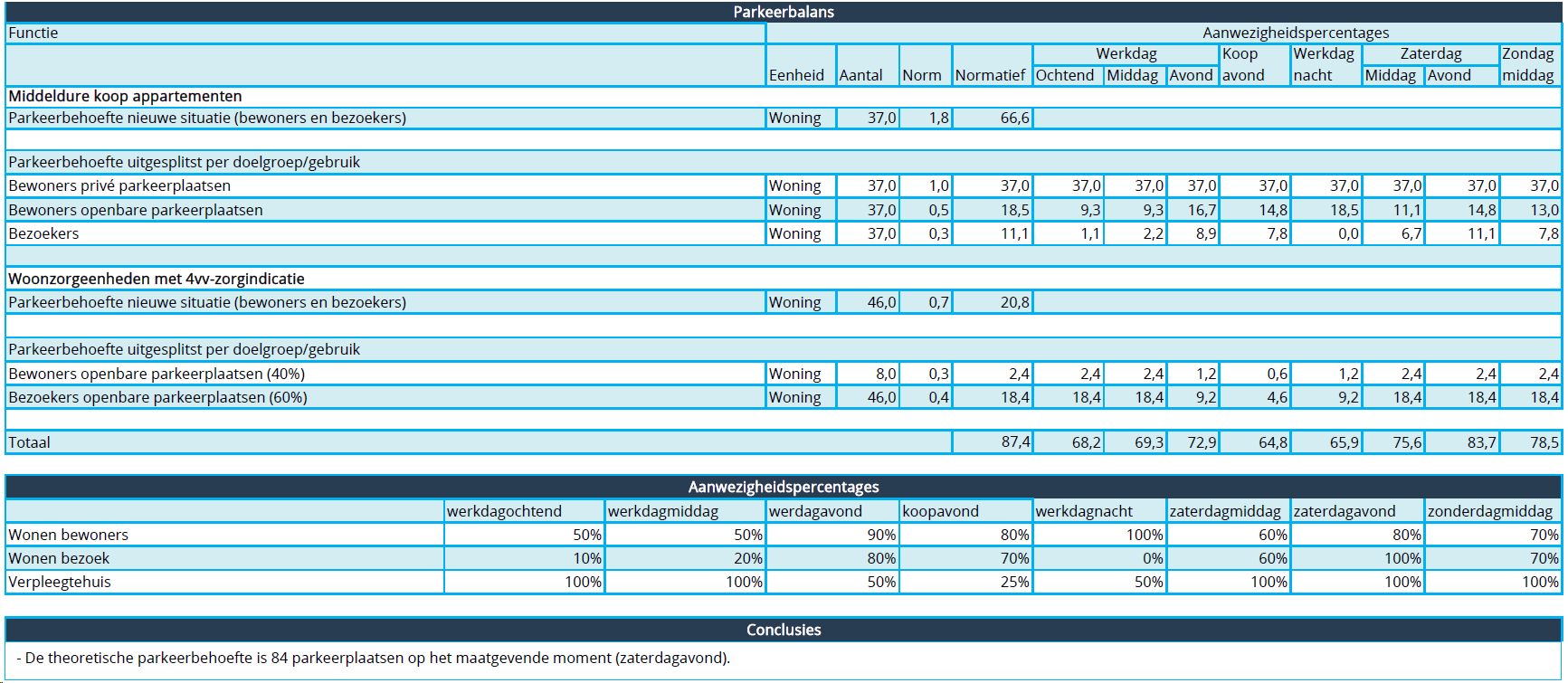Click Bezoekers openbare parkeerplaatsen (60%) row label
This screenshot has width=1568, height=683.
point(157,397)
